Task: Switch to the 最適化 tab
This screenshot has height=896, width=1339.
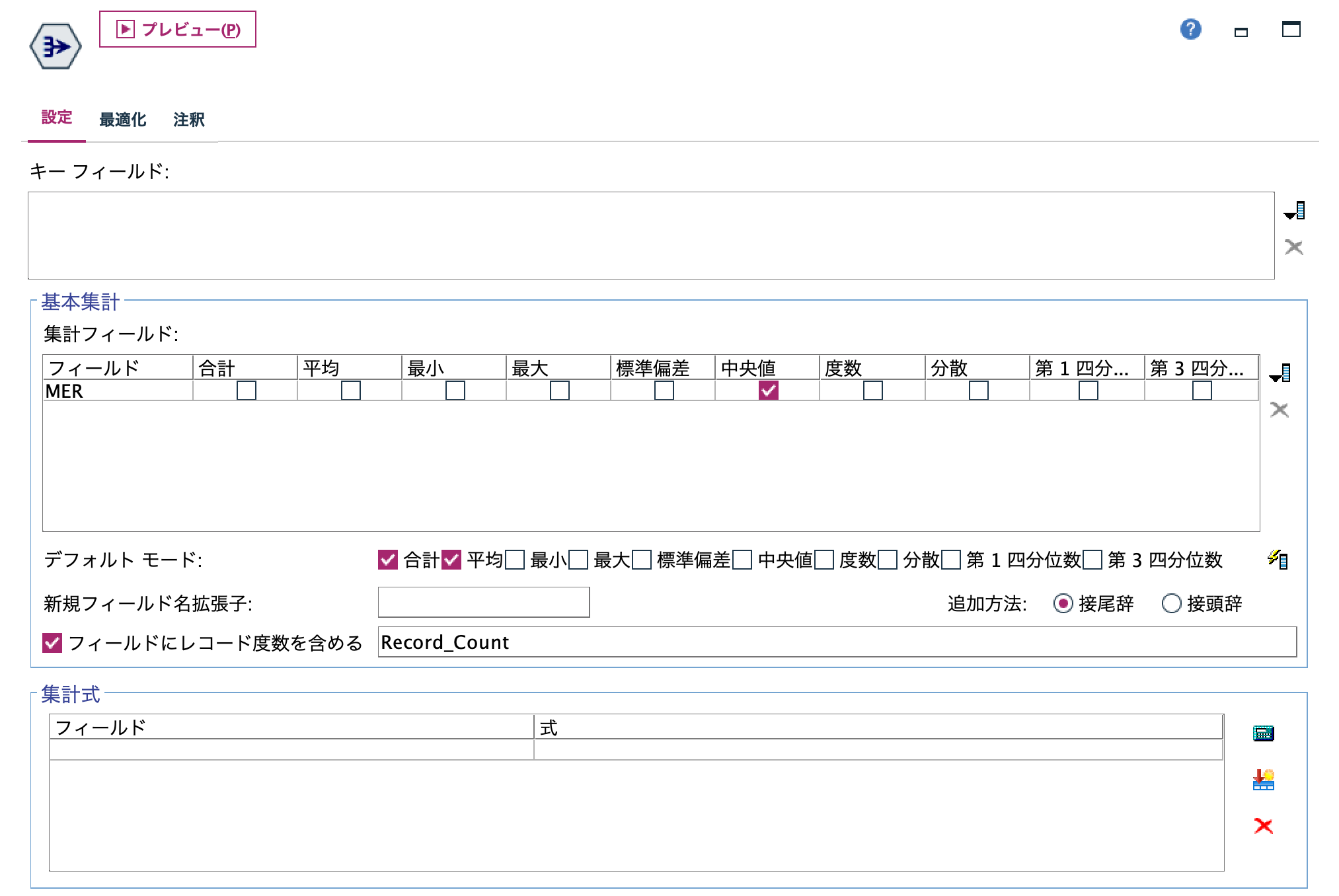Action: pos(123,120)
